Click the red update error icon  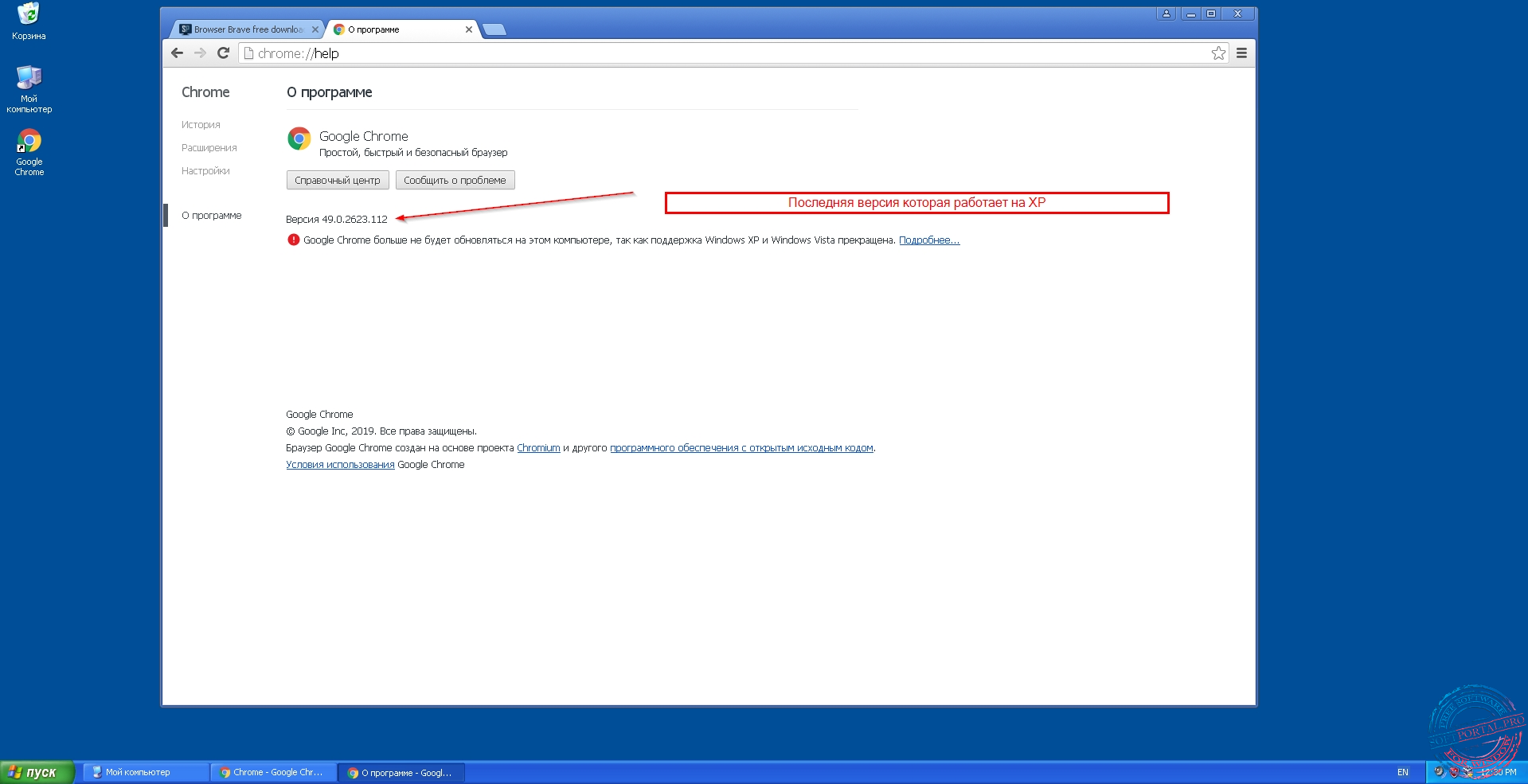coord(293,240)
